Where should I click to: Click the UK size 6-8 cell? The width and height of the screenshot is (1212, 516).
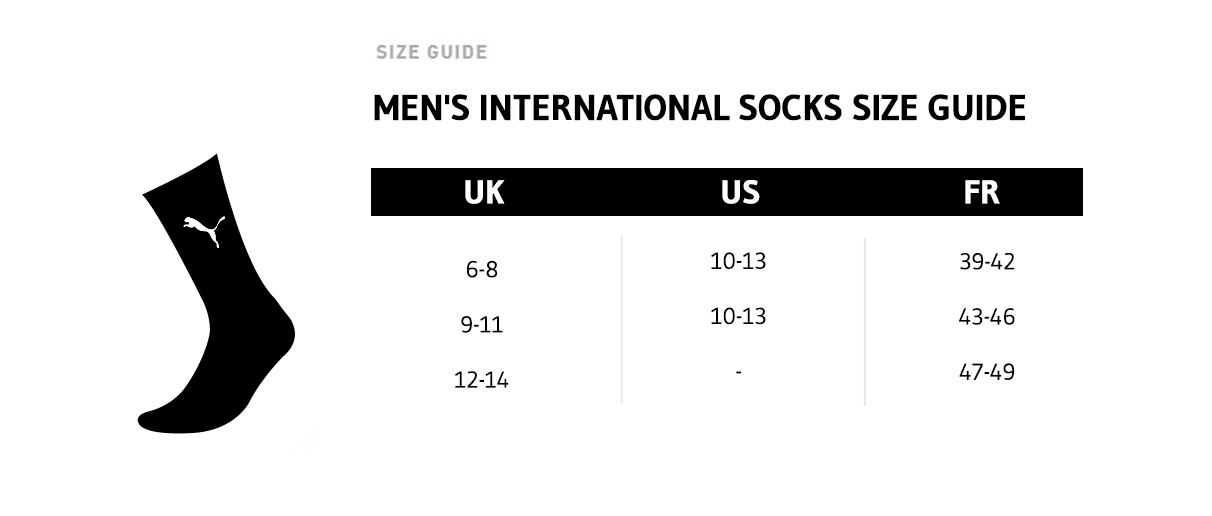tap(481, 269)
